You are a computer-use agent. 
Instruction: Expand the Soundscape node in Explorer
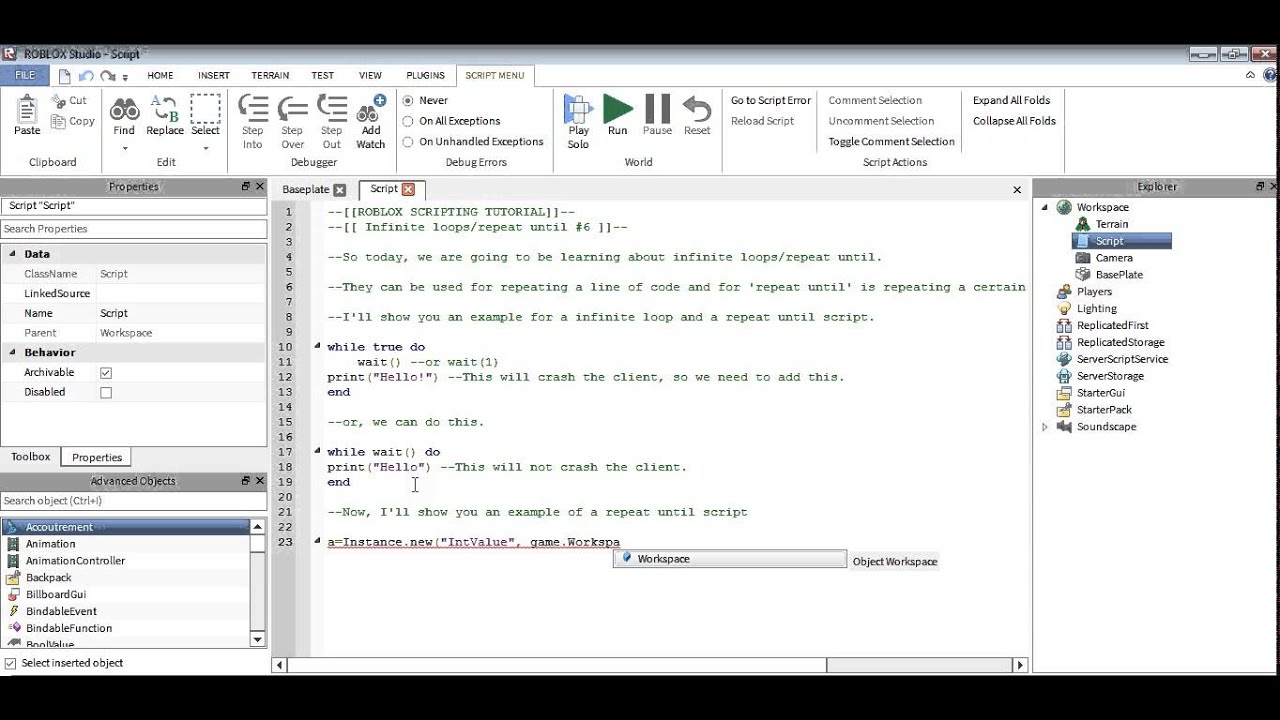[x=1045, y=427]
